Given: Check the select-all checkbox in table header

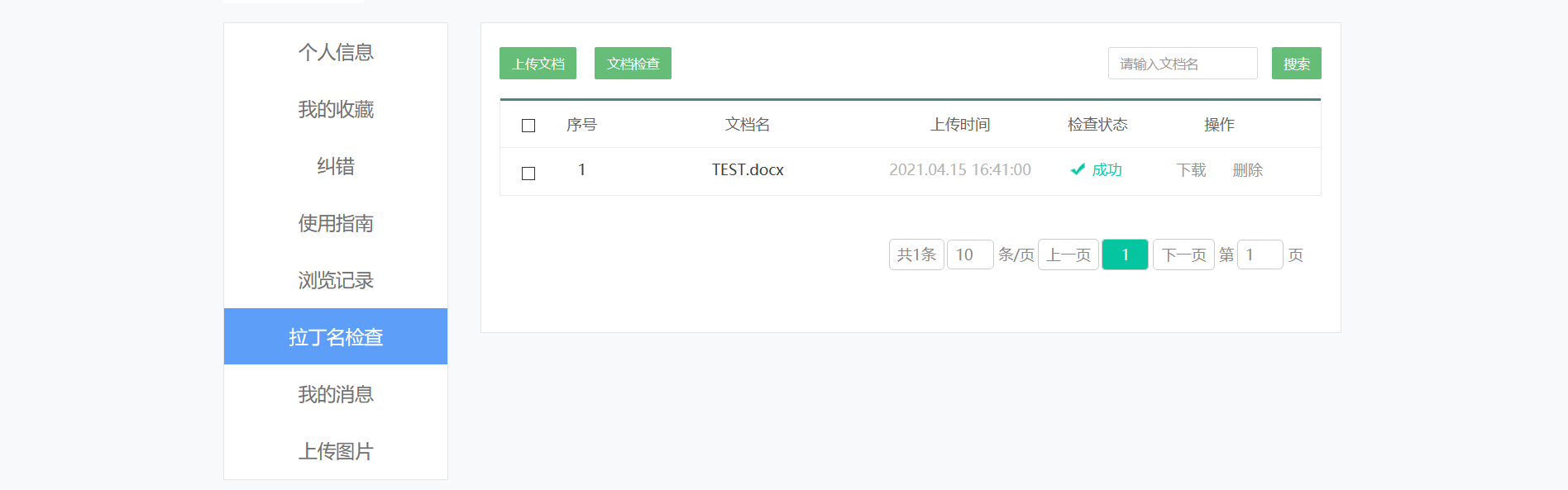Looking at the screenshot, I should [528, 126].
